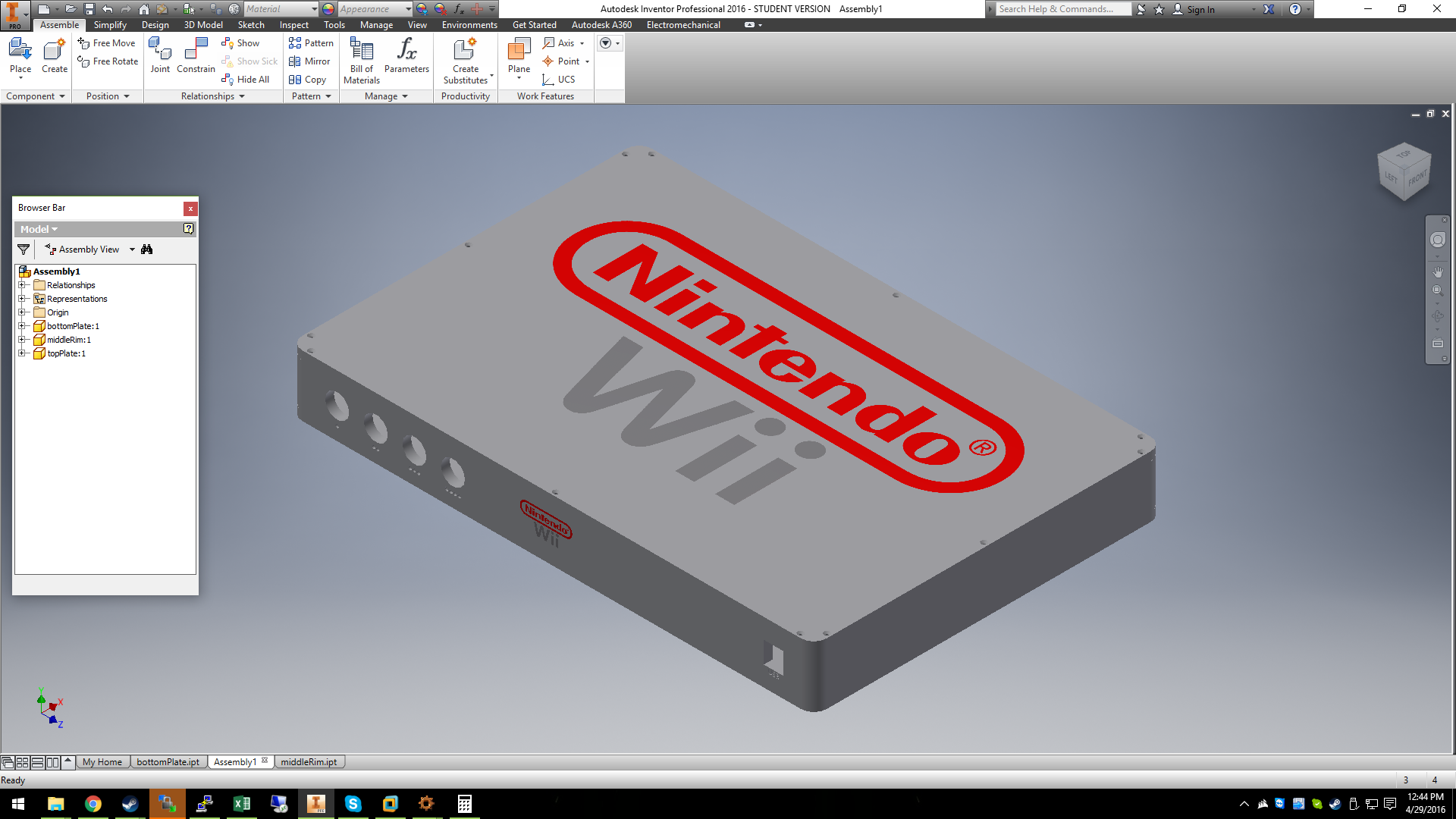This screenshot has height=819, width=1456.
Task: Expand the bottomPlate:1 node
Action: pyautogui.click(x=22, y=326)
